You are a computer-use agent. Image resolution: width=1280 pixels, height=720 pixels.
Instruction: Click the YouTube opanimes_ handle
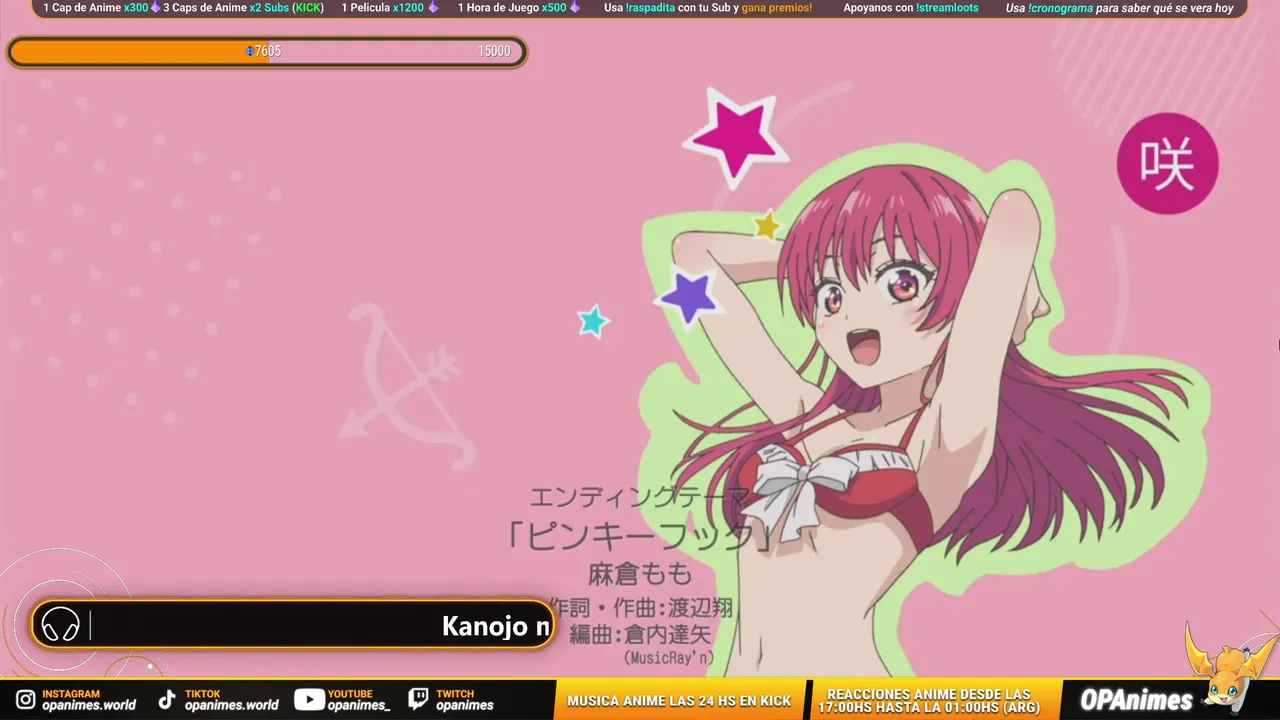[359, 705]
